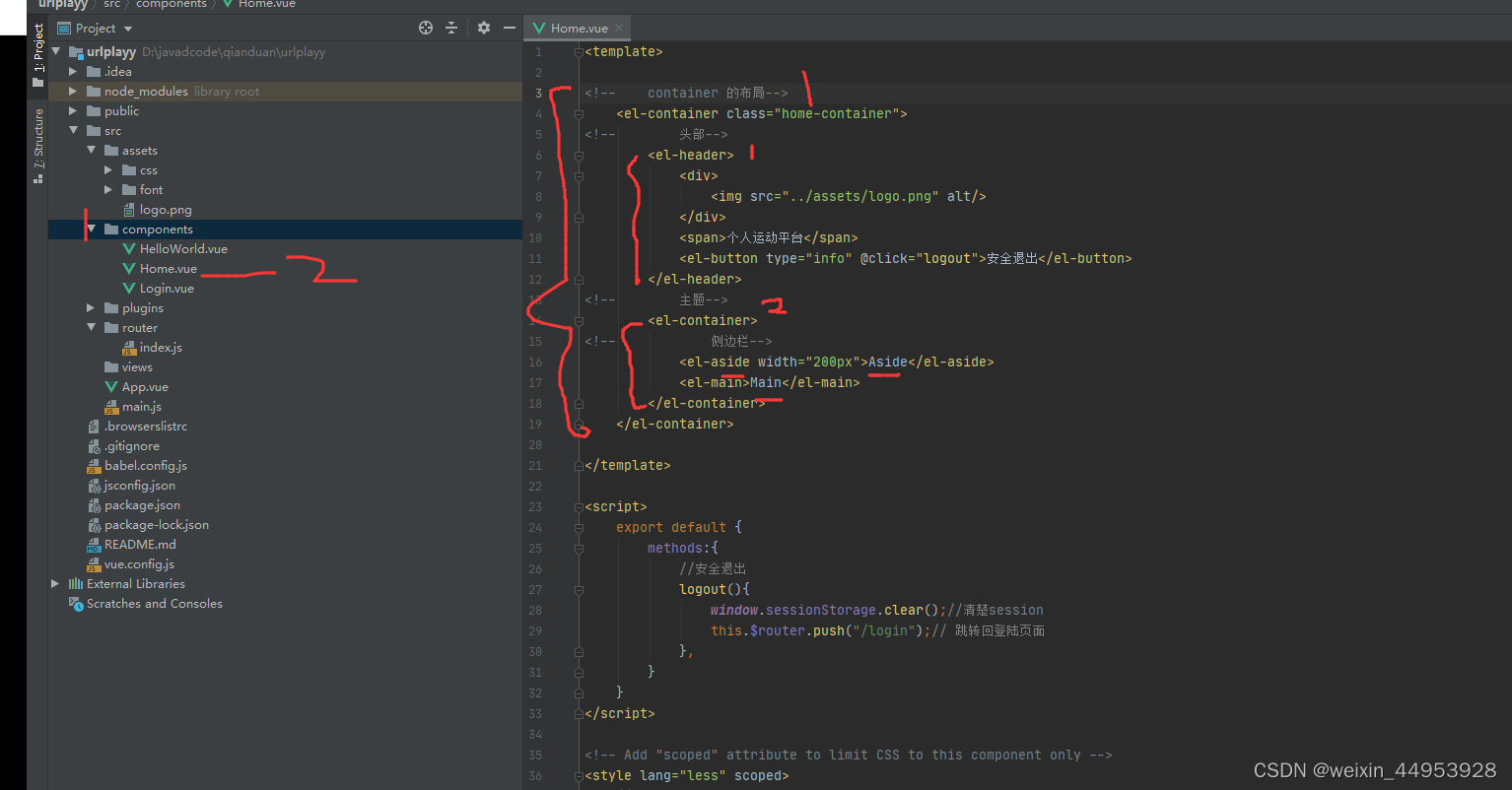The height and width of the screenshot is (790, 1512).
Task: Click the JSON icon of jsconfig.json
Action: coord(94,486)
